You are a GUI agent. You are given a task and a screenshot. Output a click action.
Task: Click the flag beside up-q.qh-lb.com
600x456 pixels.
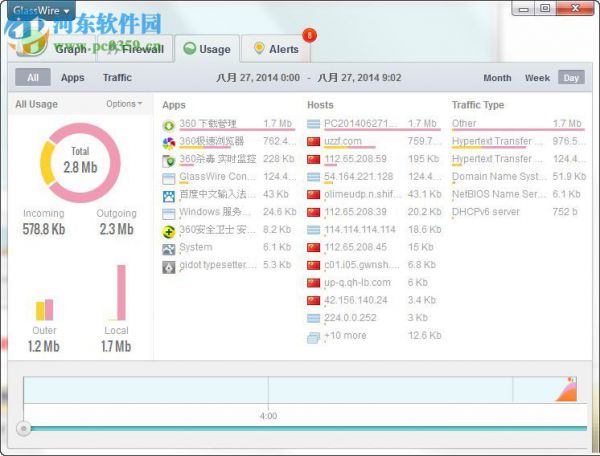click(313, 283)
